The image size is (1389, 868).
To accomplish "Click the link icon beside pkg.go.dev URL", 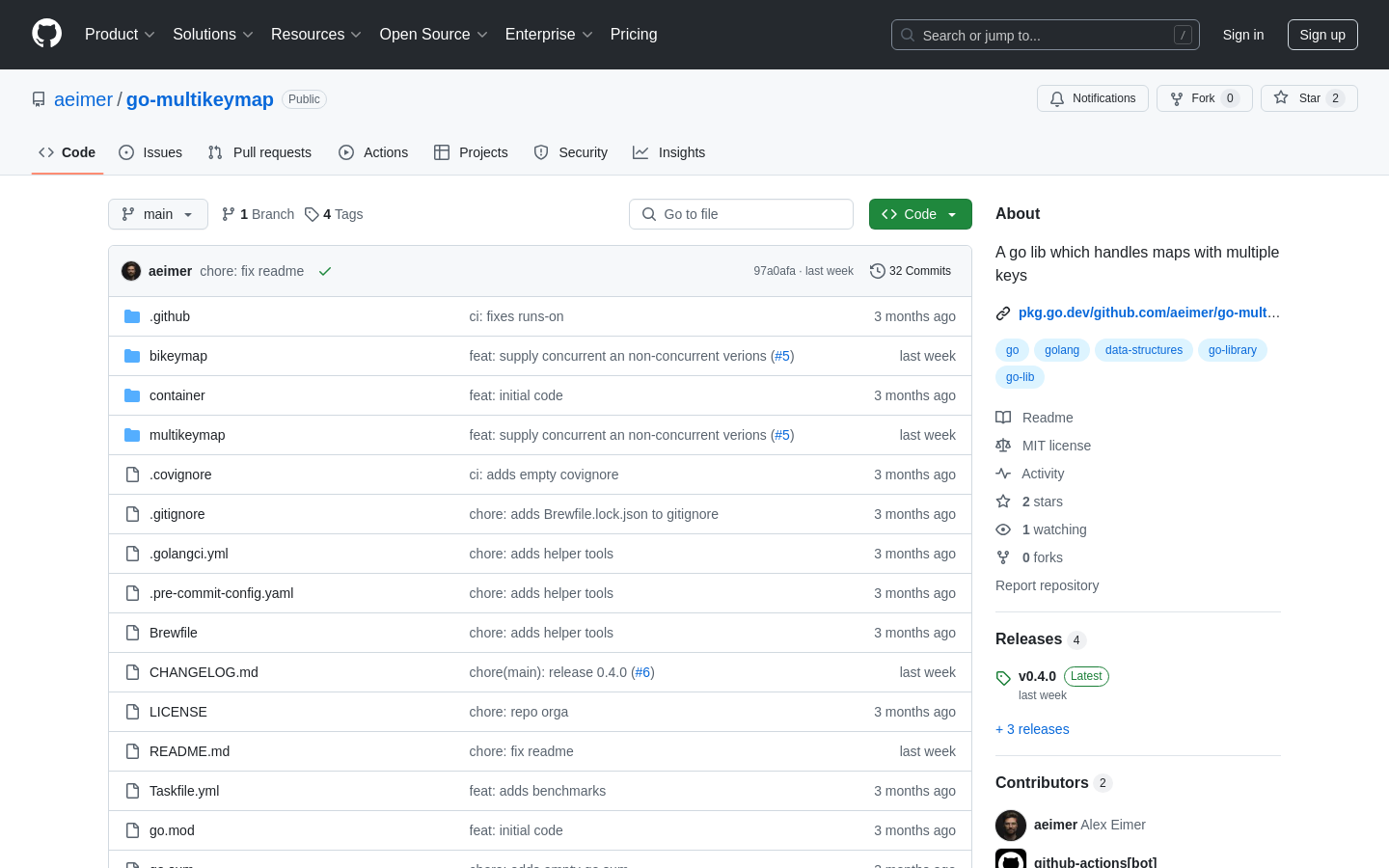I will (1003, 312).
